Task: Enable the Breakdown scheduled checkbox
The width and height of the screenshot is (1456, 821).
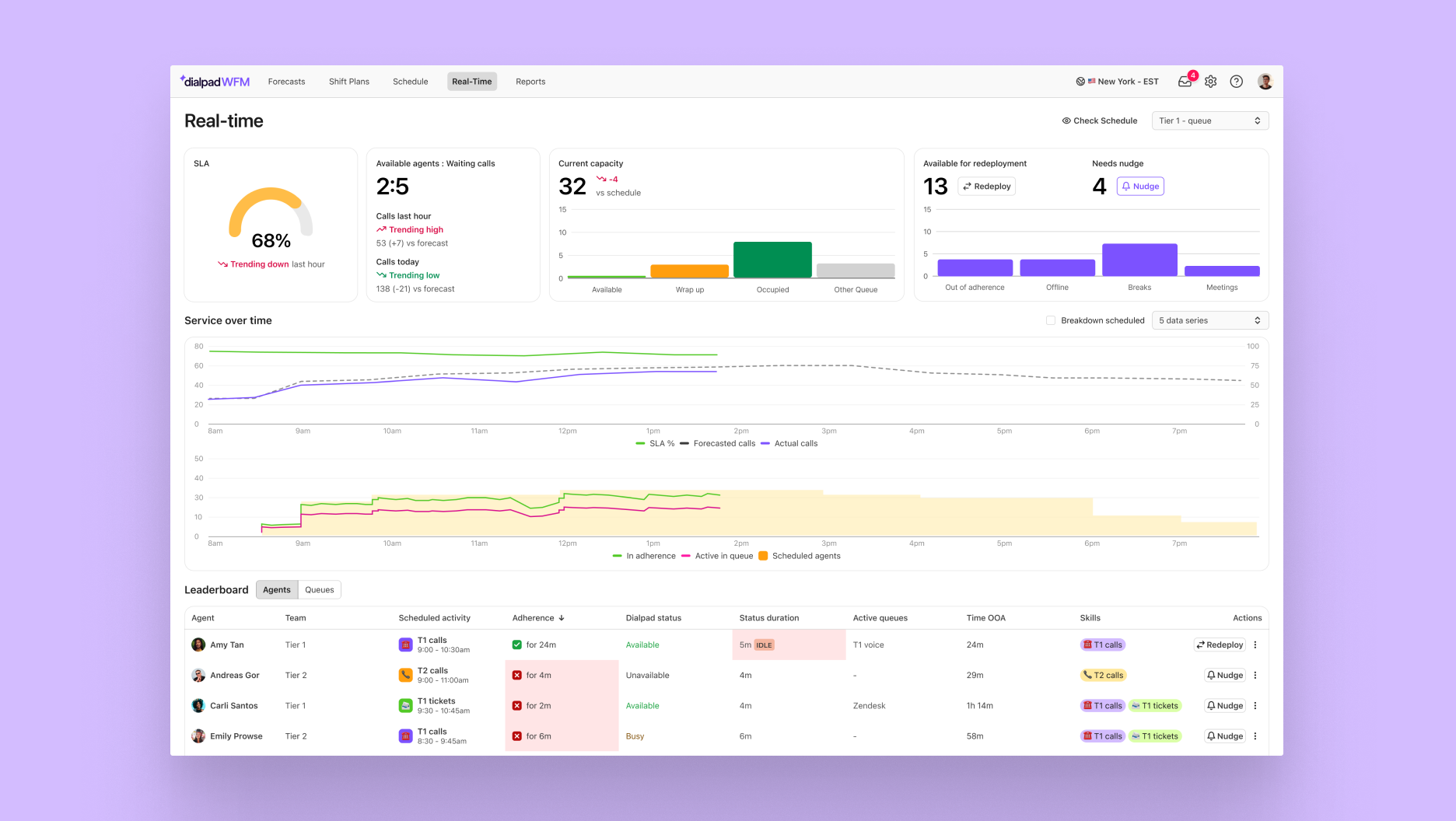Action: [1051, 320]
